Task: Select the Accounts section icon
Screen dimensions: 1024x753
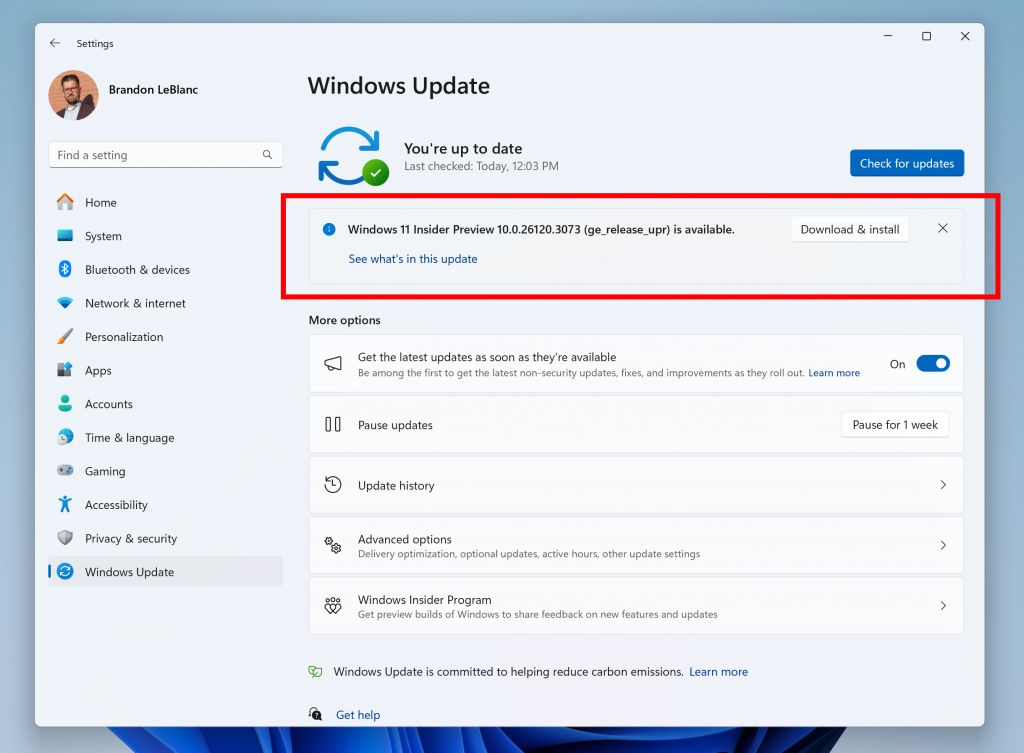Action: point(68,404)
